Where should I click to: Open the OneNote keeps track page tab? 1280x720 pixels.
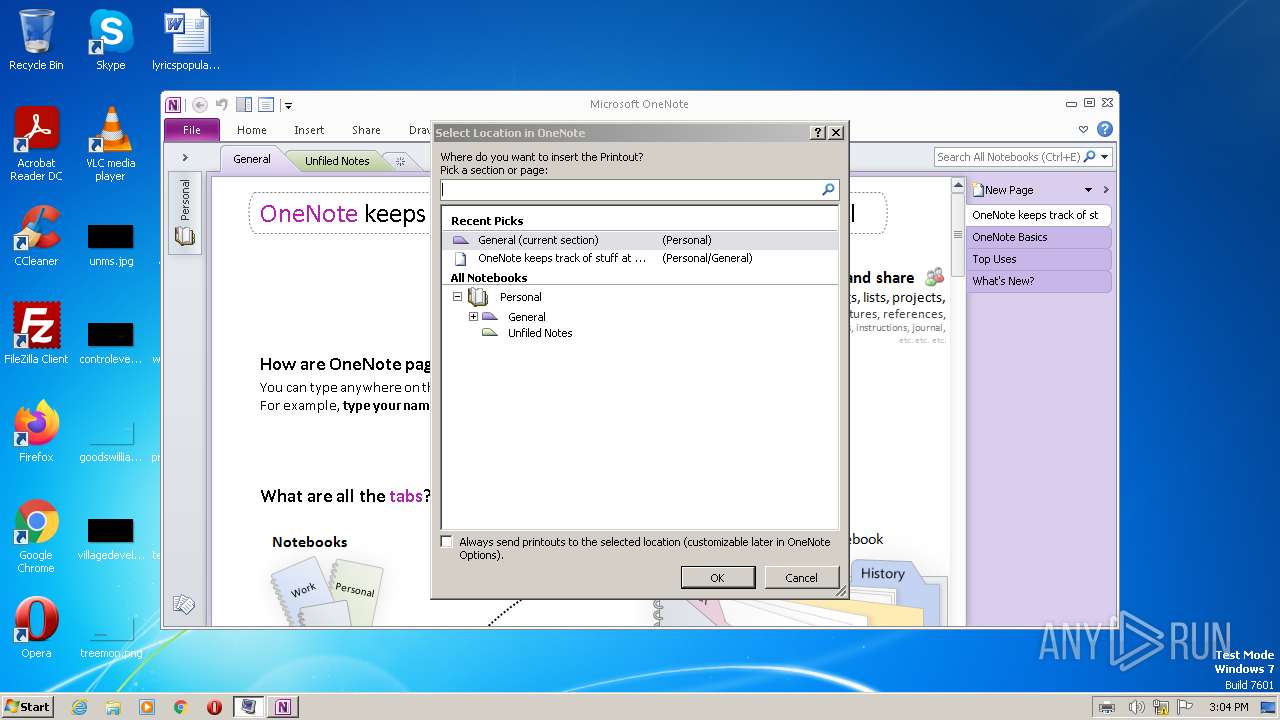(1038, 215)
